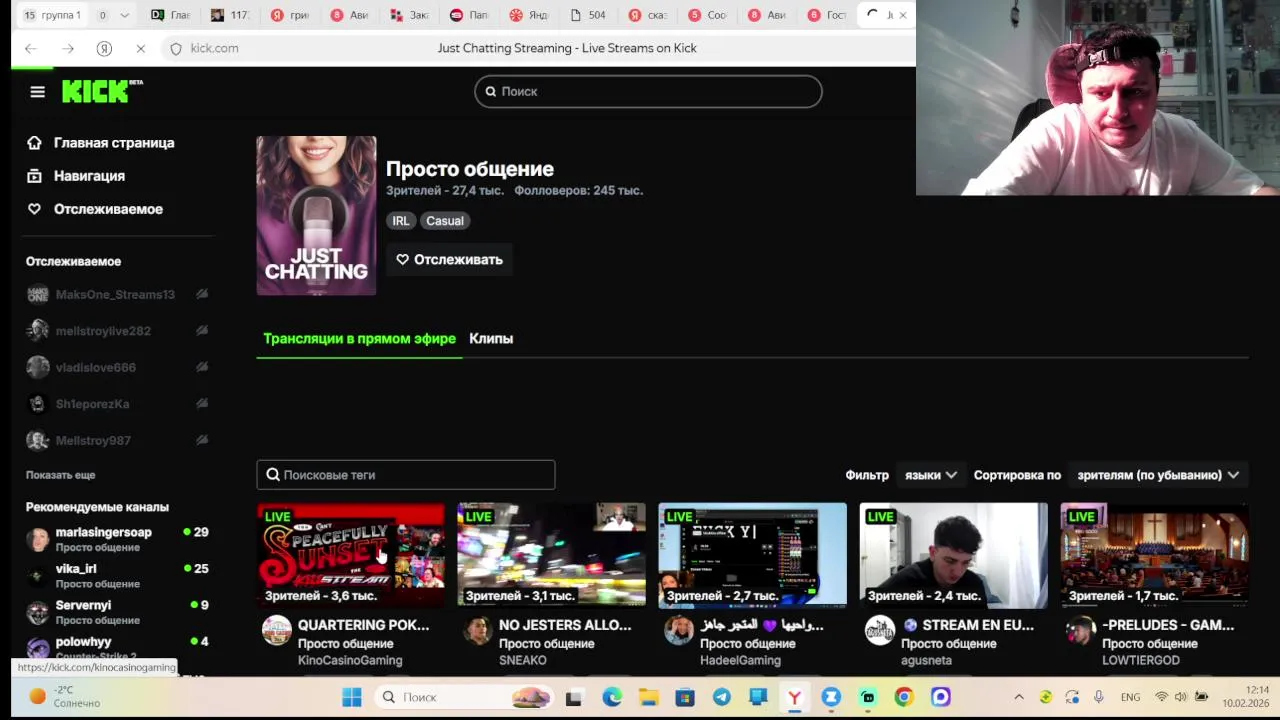This screenshot has width=1280, height=720.
Task: Stop page loading with X button
Action: (141, 48)
